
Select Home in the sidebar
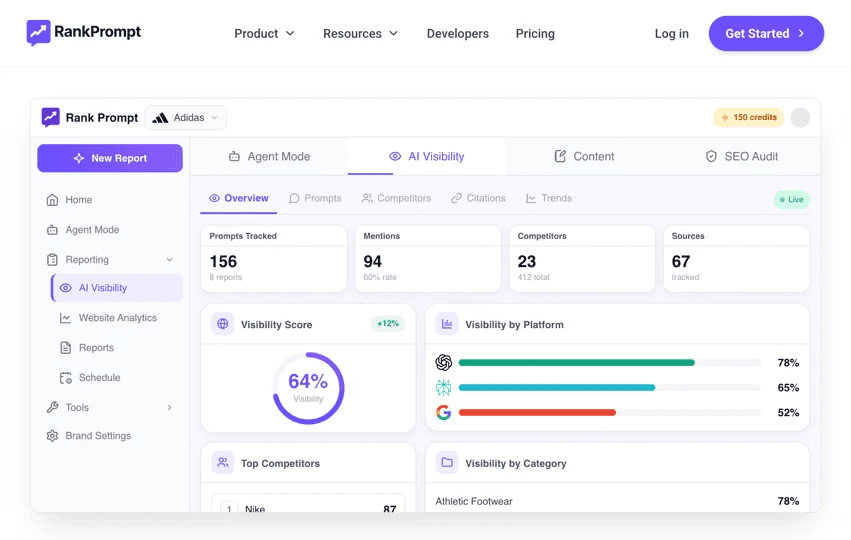click(x=110, y=200)
